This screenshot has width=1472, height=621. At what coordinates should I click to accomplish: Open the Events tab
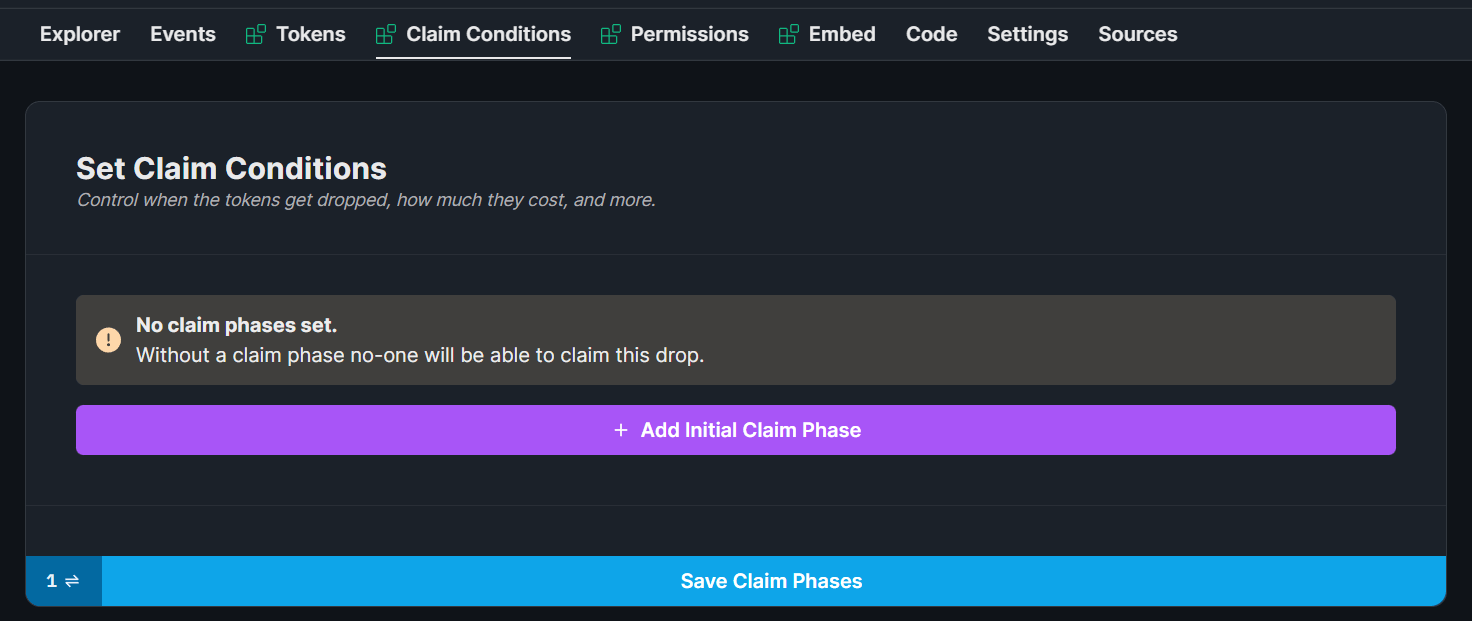(x=183, y=33)
